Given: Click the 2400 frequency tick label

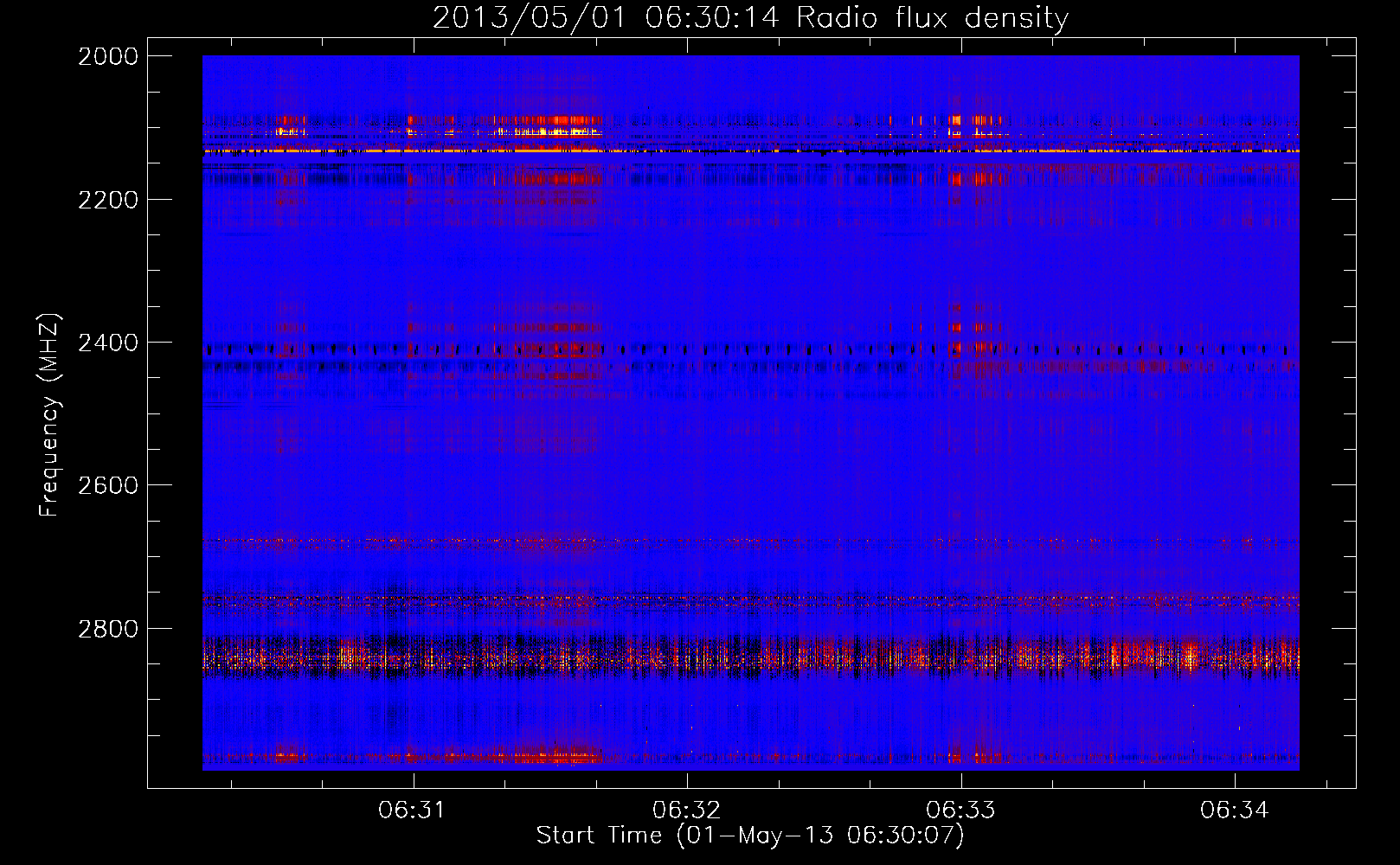Looking at the screenshot, I should click(x=108, y=343).
